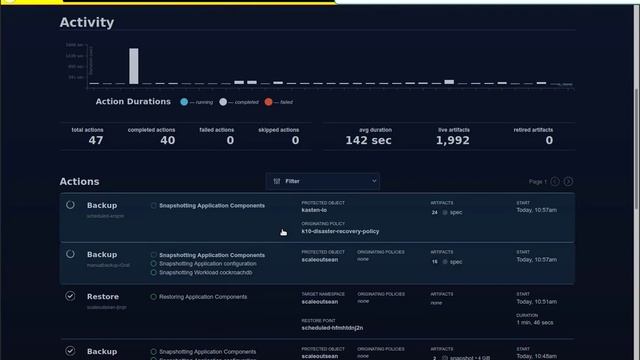Click status circle beside Restoring Application Components
This screenshot has height=360, width=640.
point(153,297)
